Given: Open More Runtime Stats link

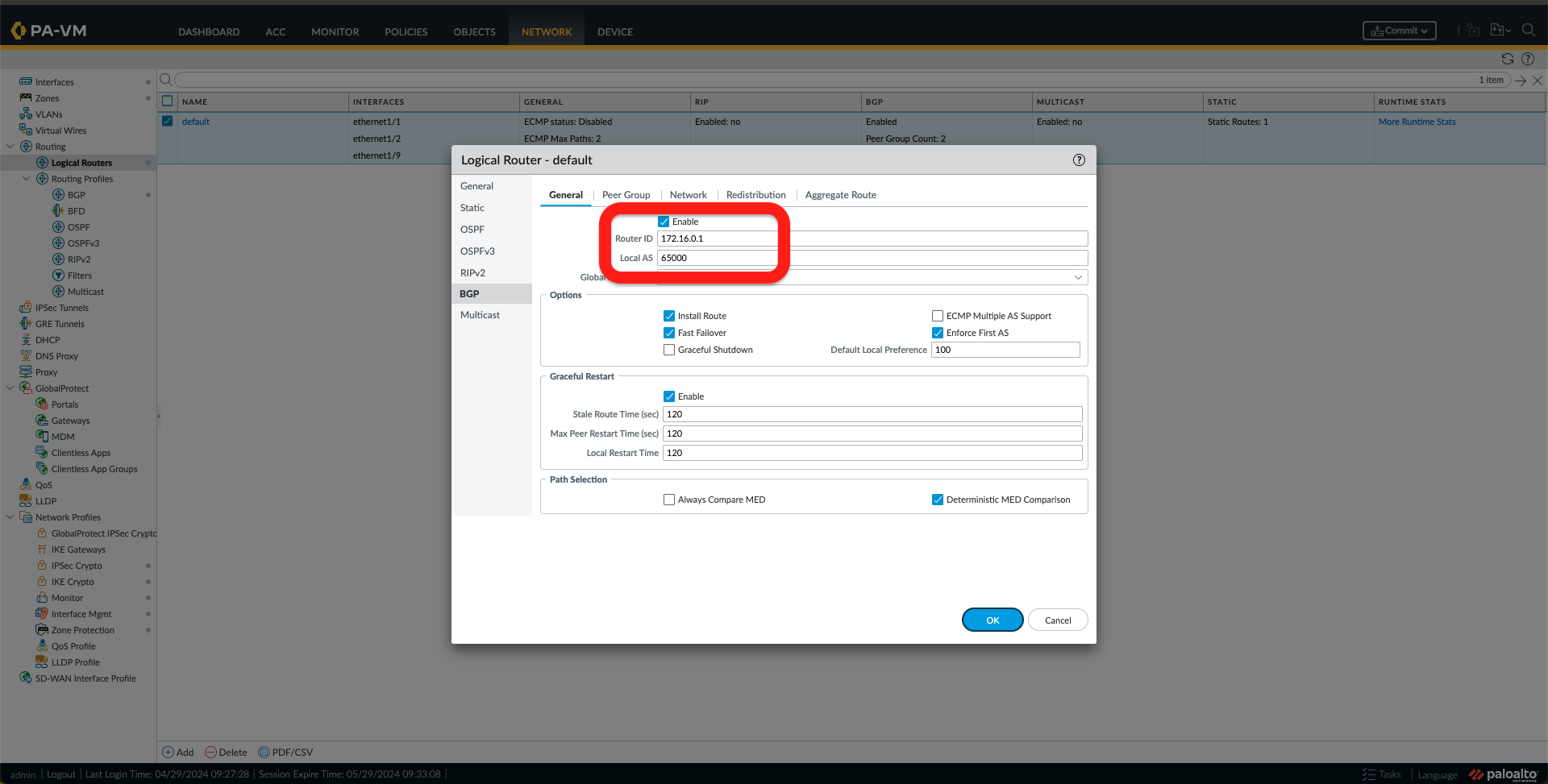Looking at the screenshot, I should click(1417, 121).
